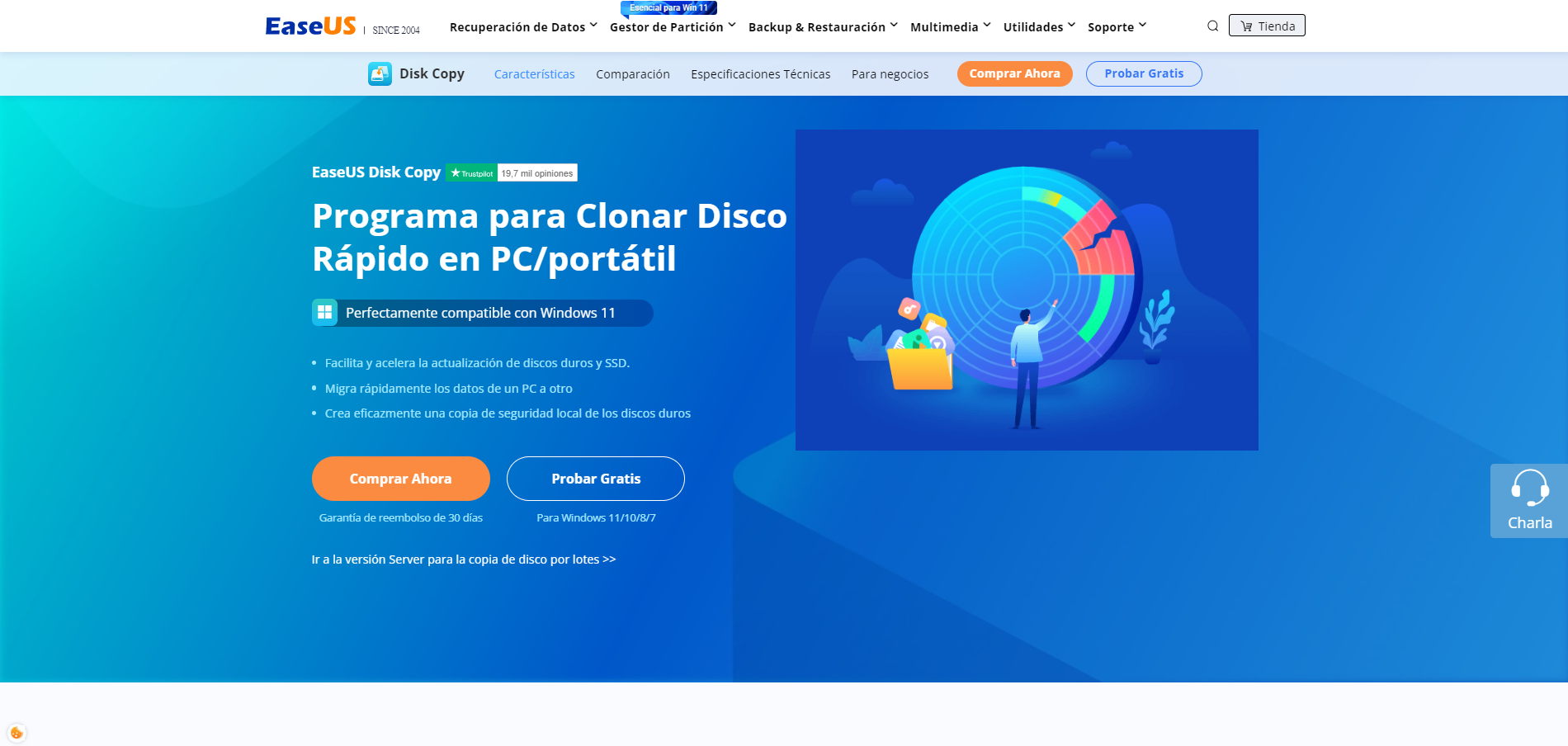This screenshot has width=1568, height=746.
Task: Open Especificaciones Técnicas tab
Action: pos(761,74)
